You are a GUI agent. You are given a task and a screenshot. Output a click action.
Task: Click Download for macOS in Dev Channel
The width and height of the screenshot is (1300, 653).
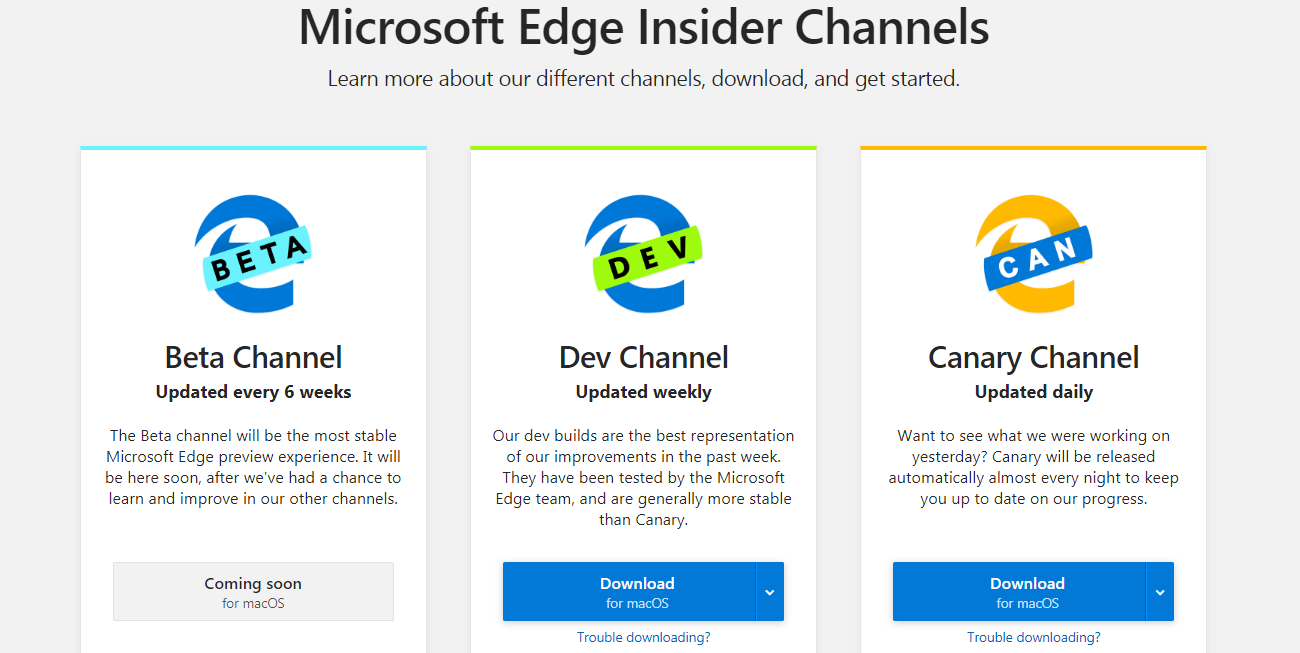(x=637, y=591)
